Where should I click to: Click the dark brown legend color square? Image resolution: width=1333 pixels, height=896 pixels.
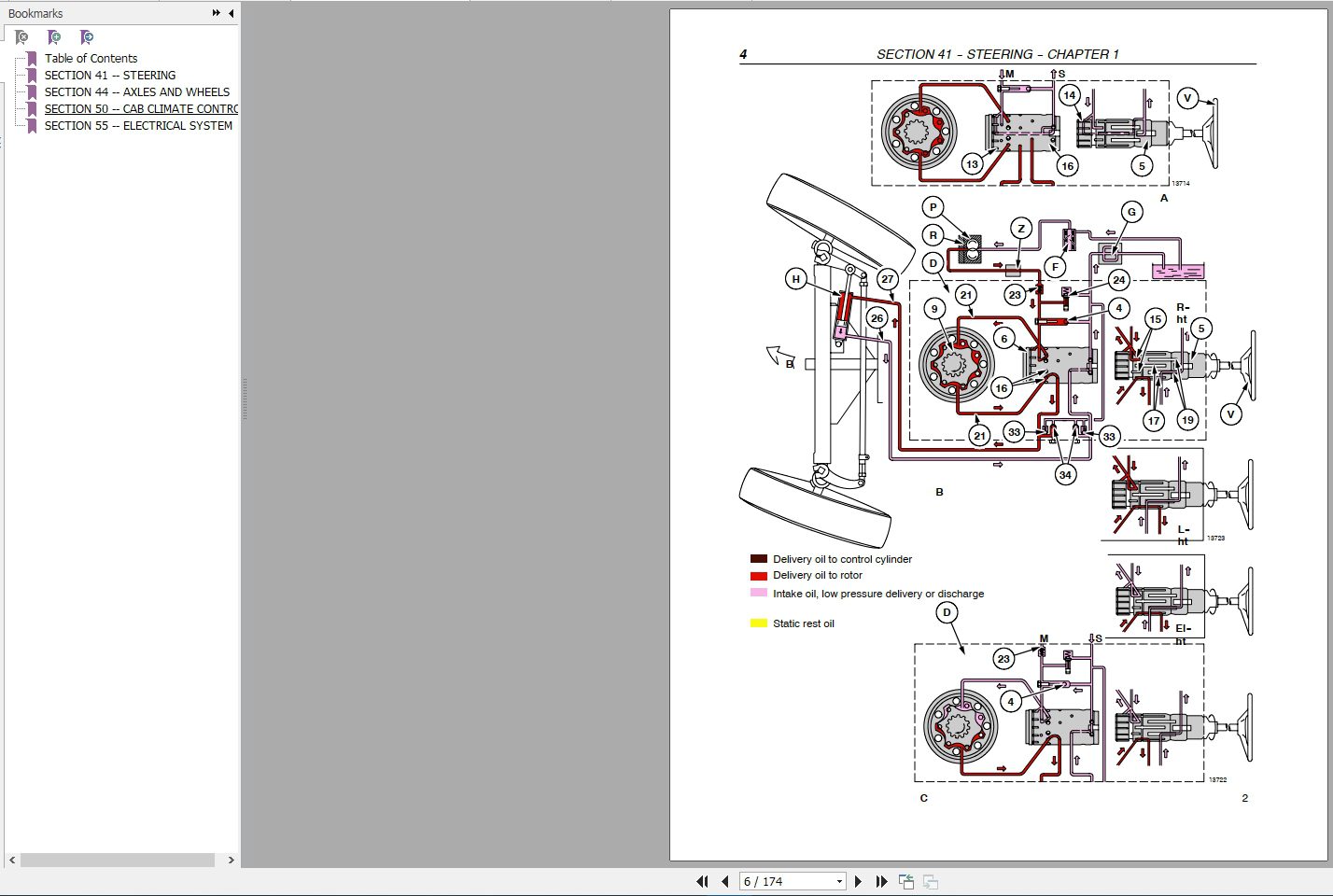point(758,559)
